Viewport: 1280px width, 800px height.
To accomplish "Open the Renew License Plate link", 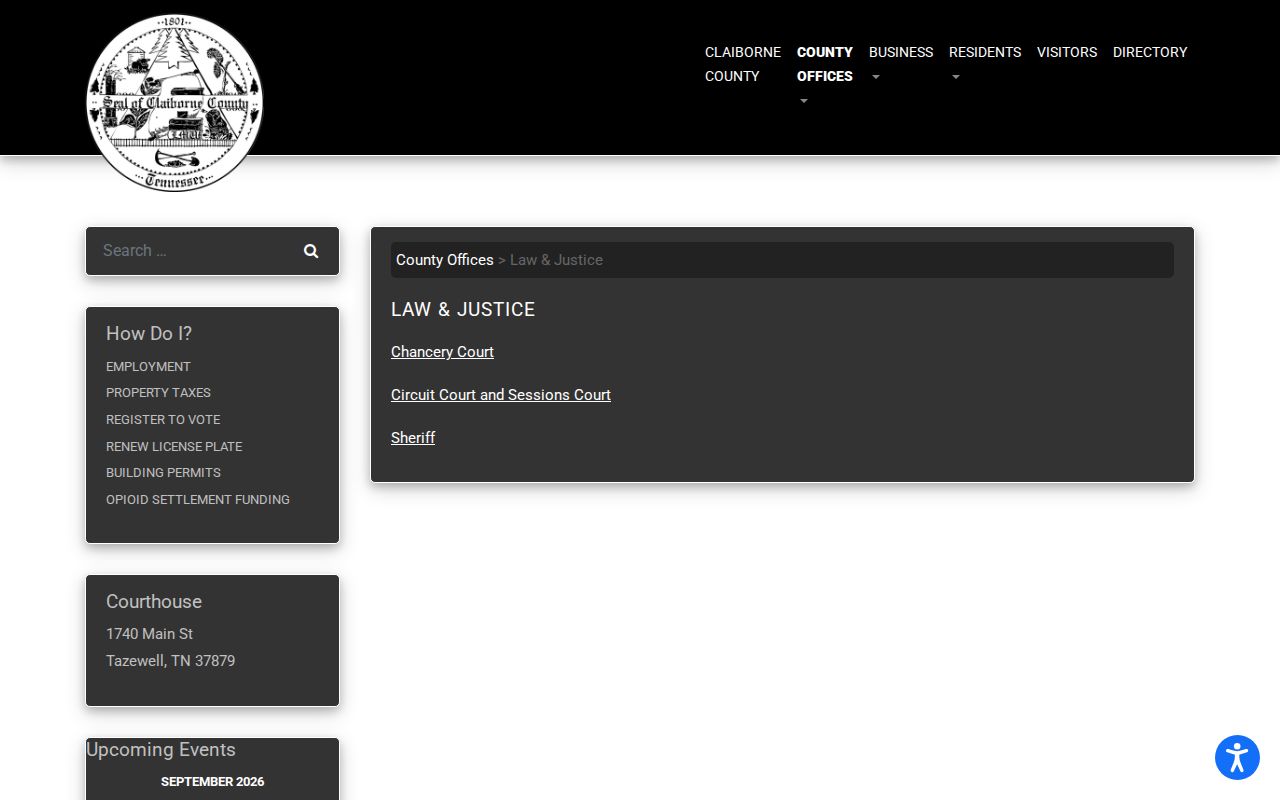I will 174,447.
